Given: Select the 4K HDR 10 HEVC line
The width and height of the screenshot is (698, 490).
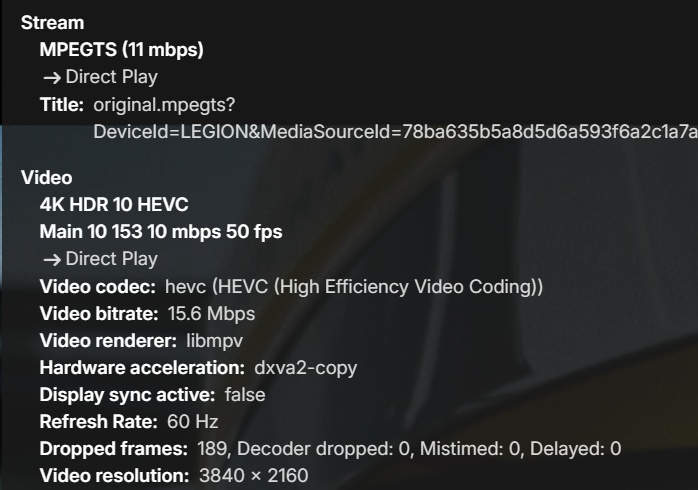Looking at the screenshot, I should pos(114,205).
